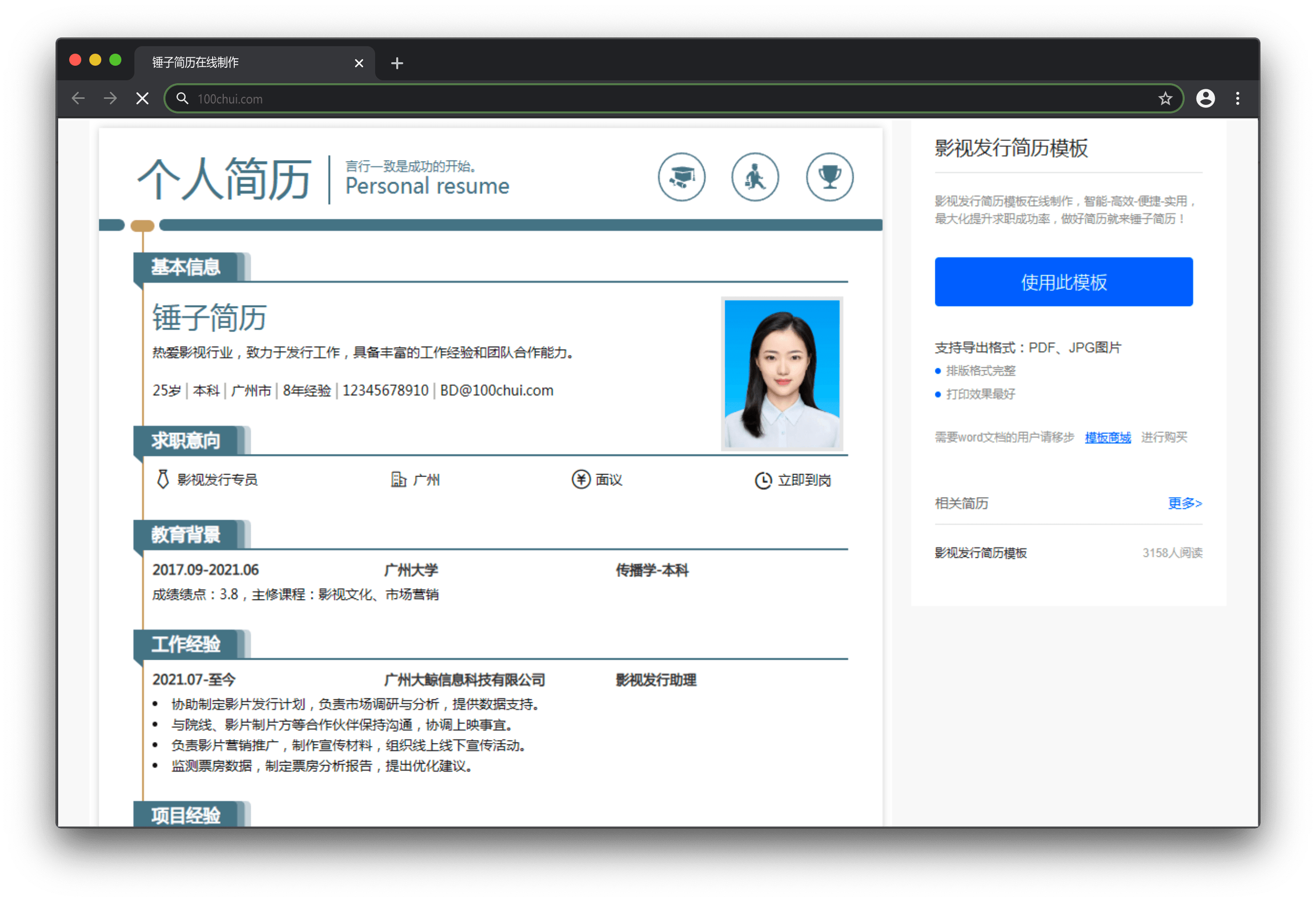Viewport: 1316px width, 902px height.
Task: Click 更多> for related resumes
Action: click(x=1185, y=503)
